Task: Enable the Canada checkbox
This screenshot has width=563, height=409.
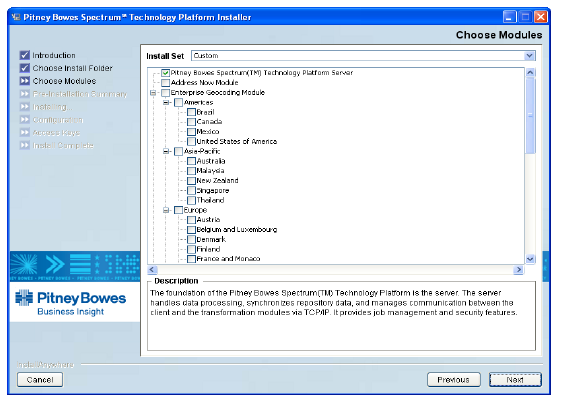Action: coord(191,122)
